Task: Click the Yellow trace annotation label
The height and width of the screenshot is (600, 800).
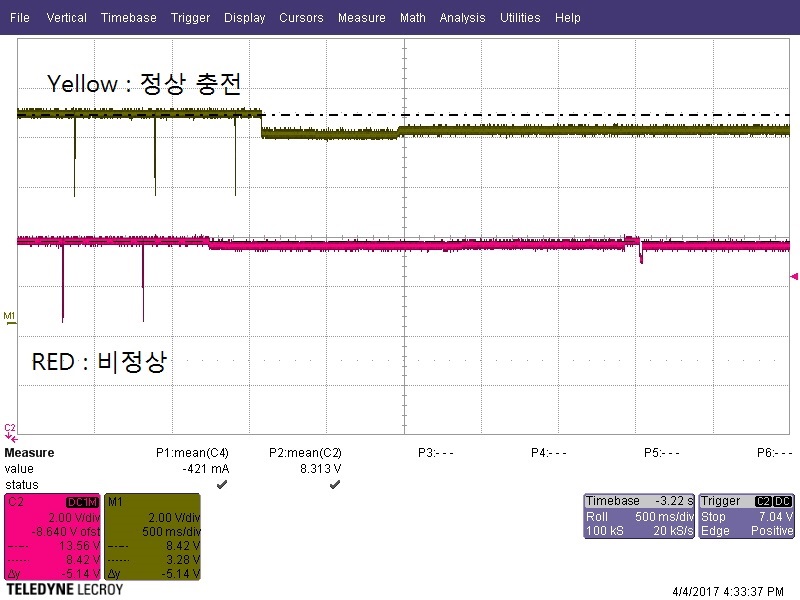Action: point(143,83)
